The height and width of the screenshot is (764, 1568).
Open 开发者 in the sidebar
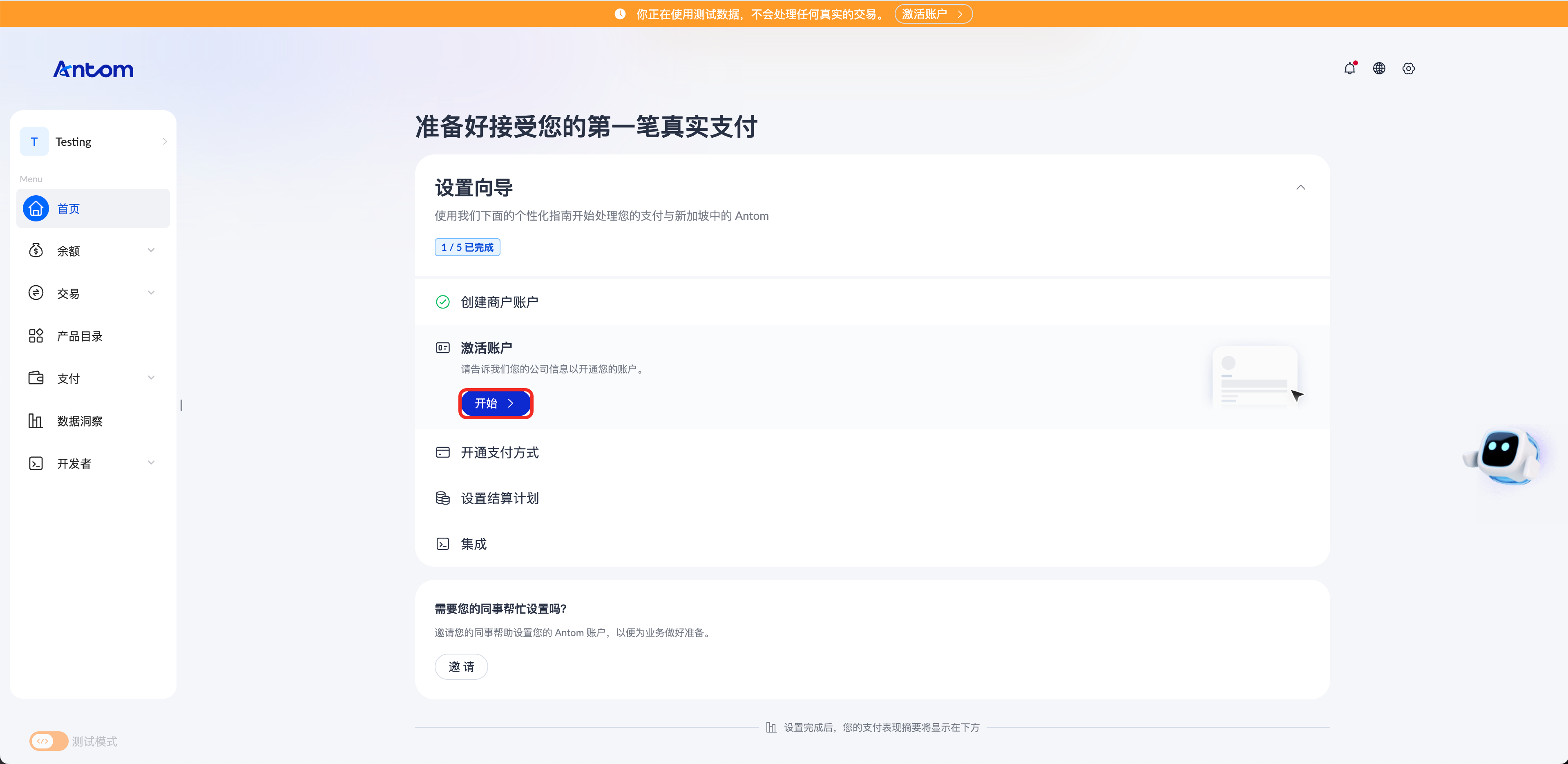93,463
